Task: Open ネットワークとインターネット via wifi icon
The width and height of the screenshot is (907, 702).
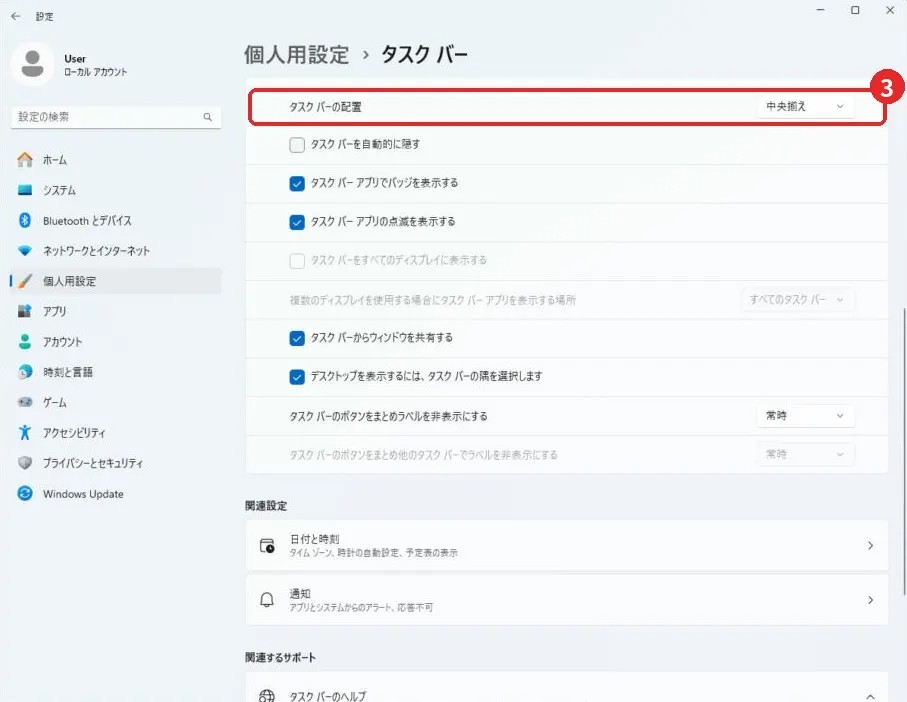Action: pos(25,250)
